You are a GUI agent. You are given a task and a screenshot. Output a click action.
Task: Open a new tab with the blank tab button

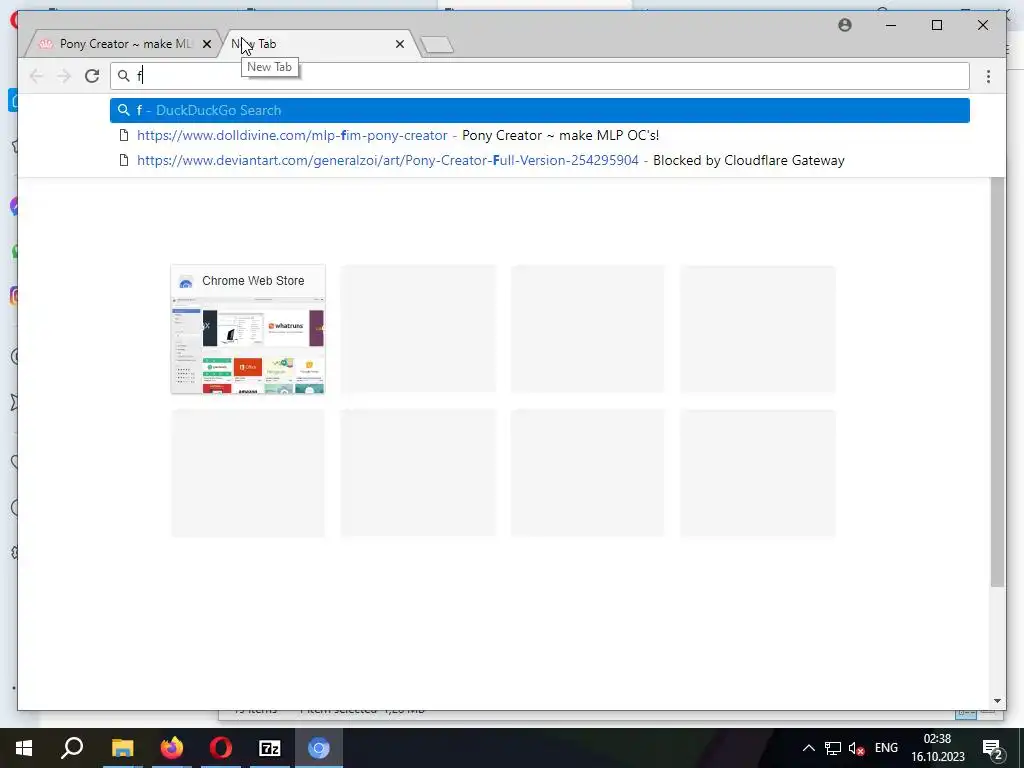[x=437, y=44]
